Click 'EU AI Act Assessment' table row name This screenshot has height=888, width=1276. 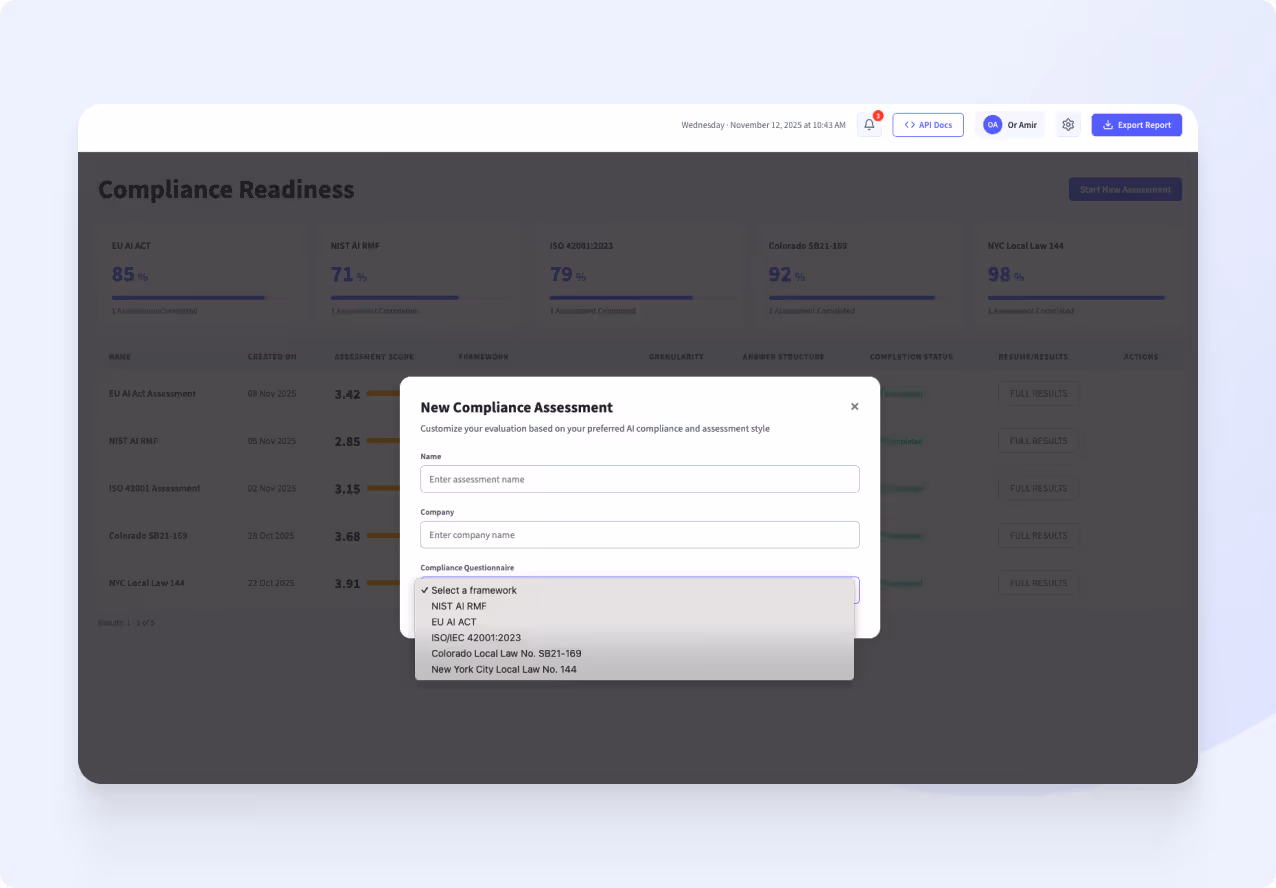(152, 394)
